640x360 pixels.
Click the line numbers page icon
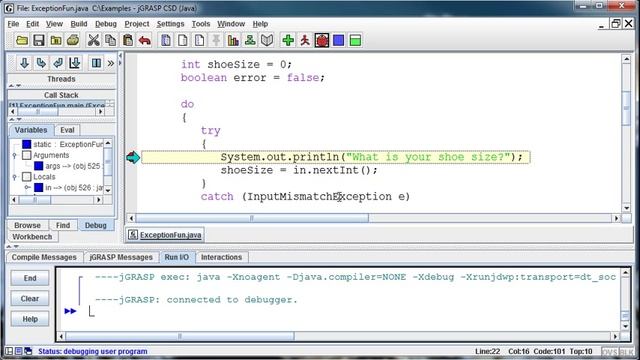200,40
